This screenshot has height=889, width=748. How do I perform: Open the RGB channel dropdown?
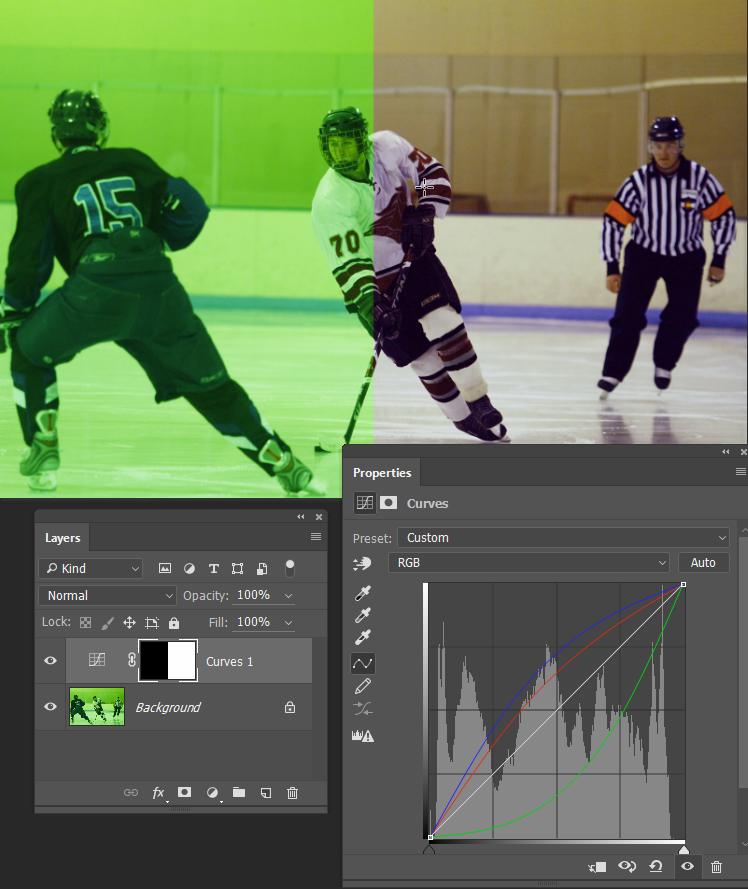(529, 562)
